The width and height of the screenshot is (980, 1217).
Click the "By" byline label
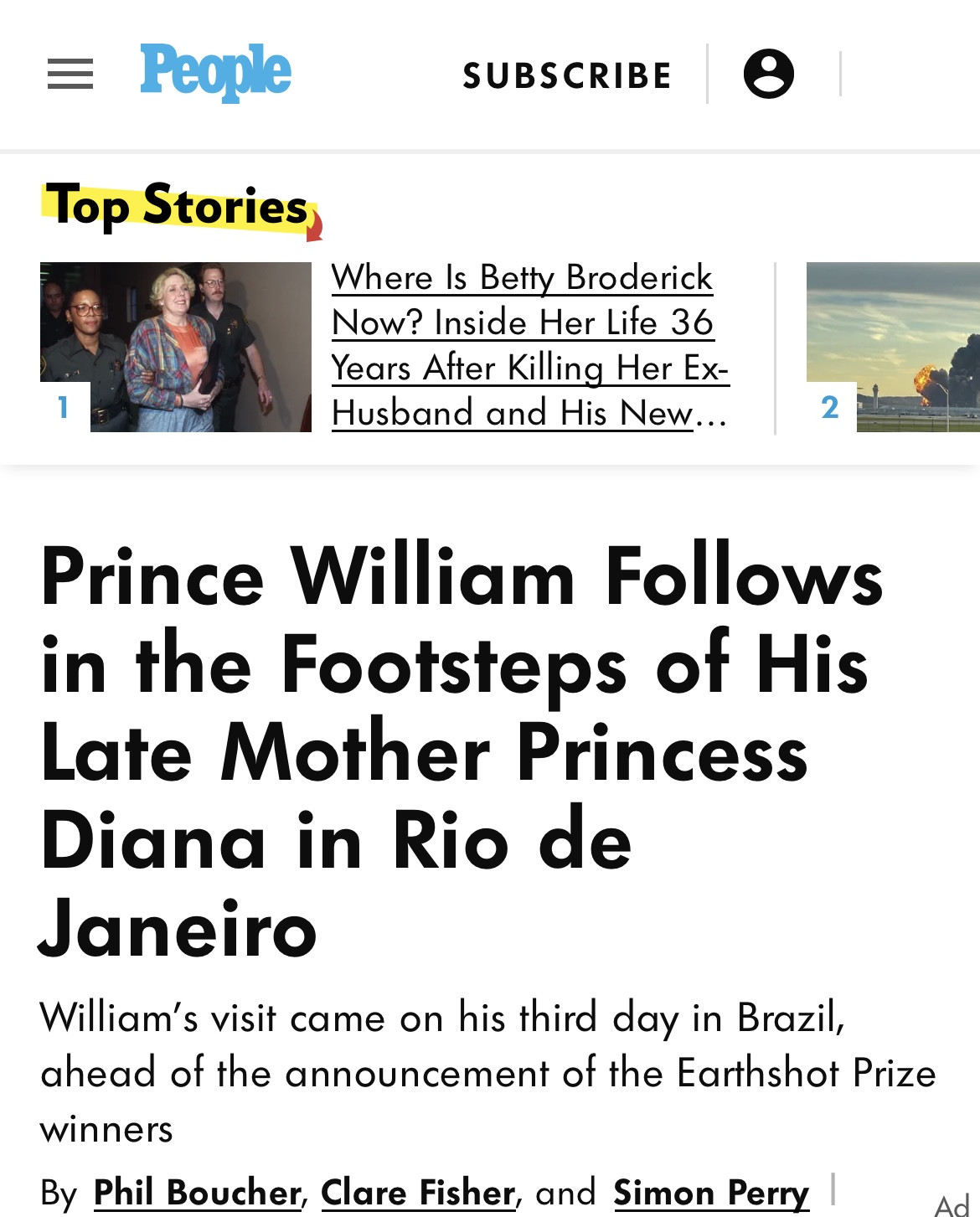[x=59, y=1193]
